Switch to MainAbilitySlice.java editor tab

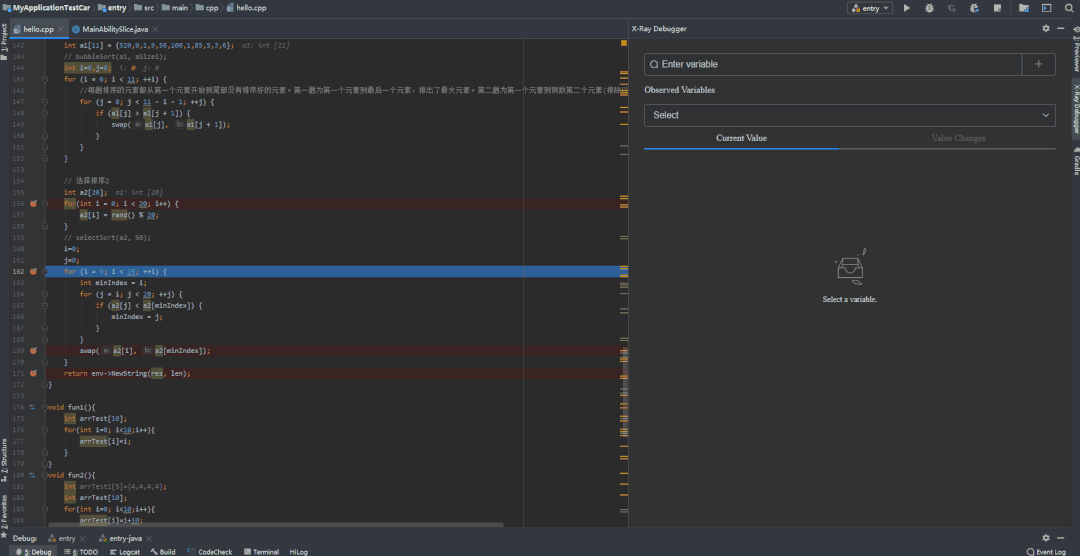pyautogui.click(x=114, y=30)
